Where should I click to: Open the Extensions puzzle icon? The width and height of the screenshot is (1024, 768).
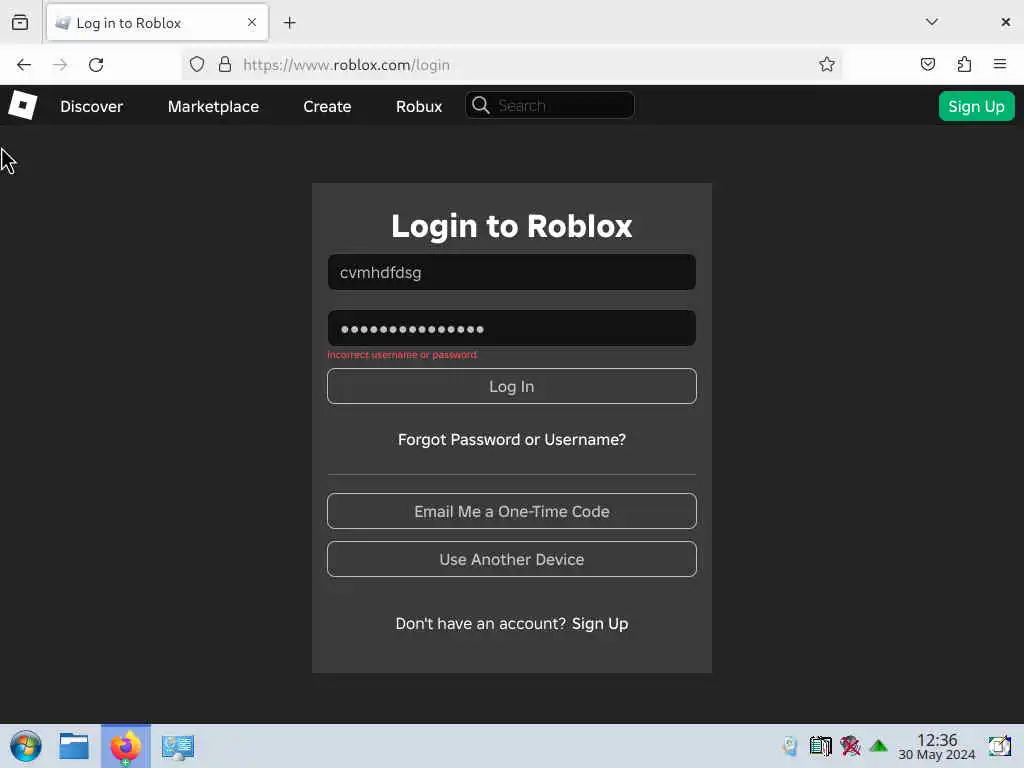tap(964, 64)
